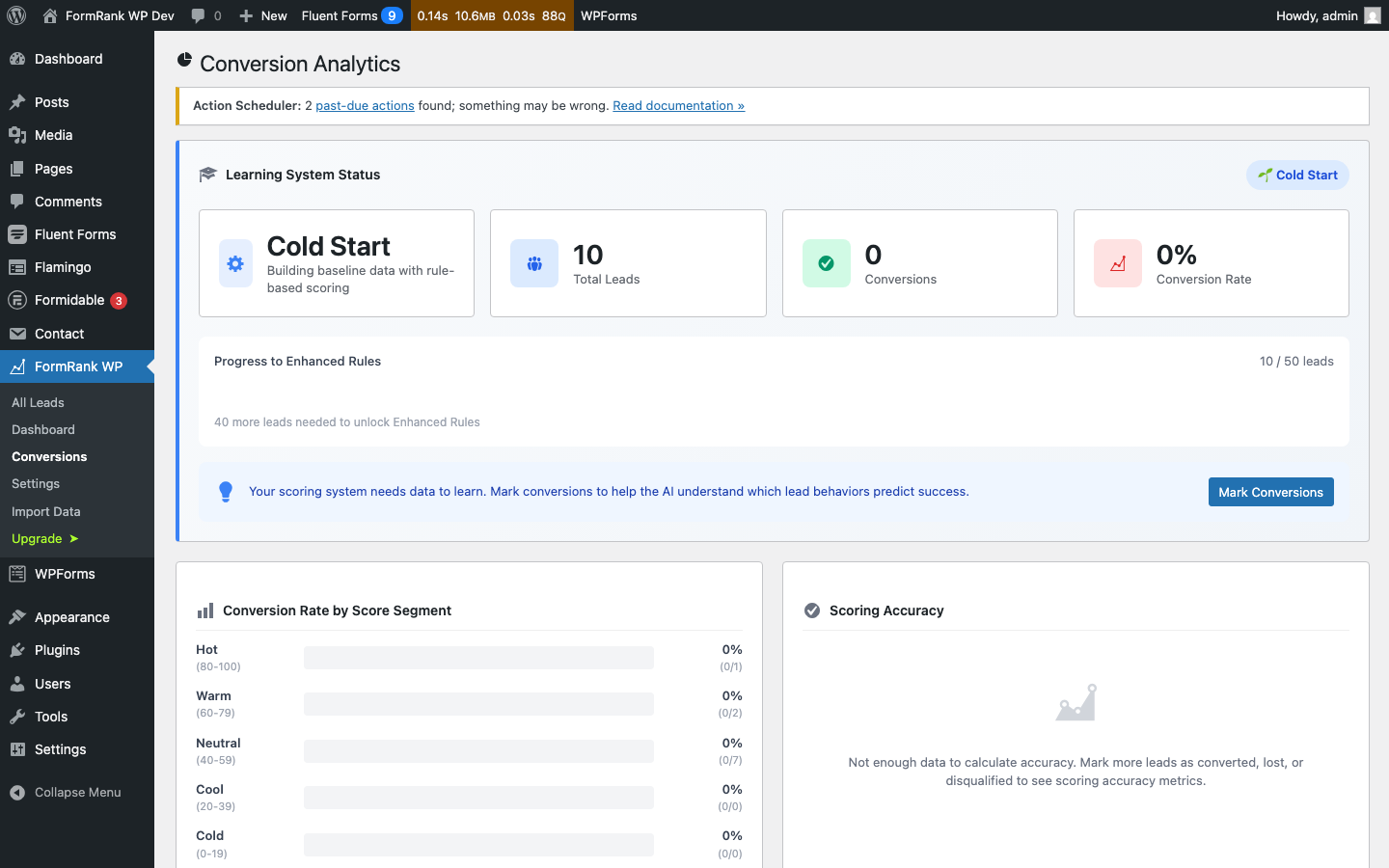Click the green checkmark on Conversions card
Viewport: 1389px width, 868px height.
826,261
